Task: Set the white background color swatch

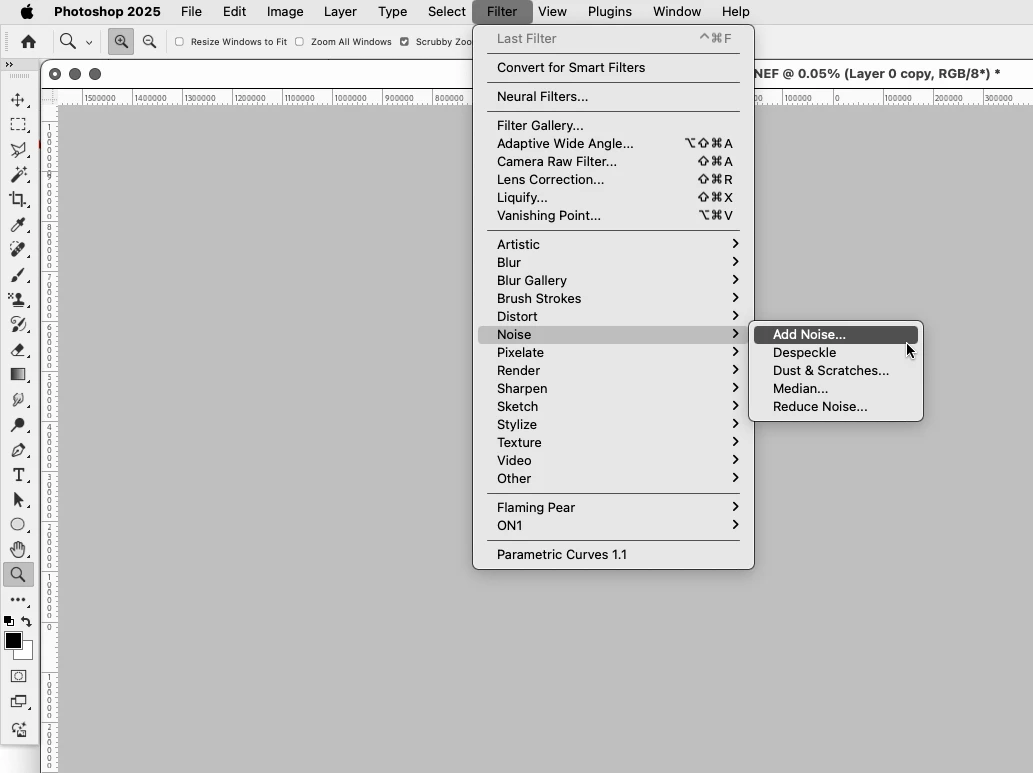Action: tap(27, 654)
